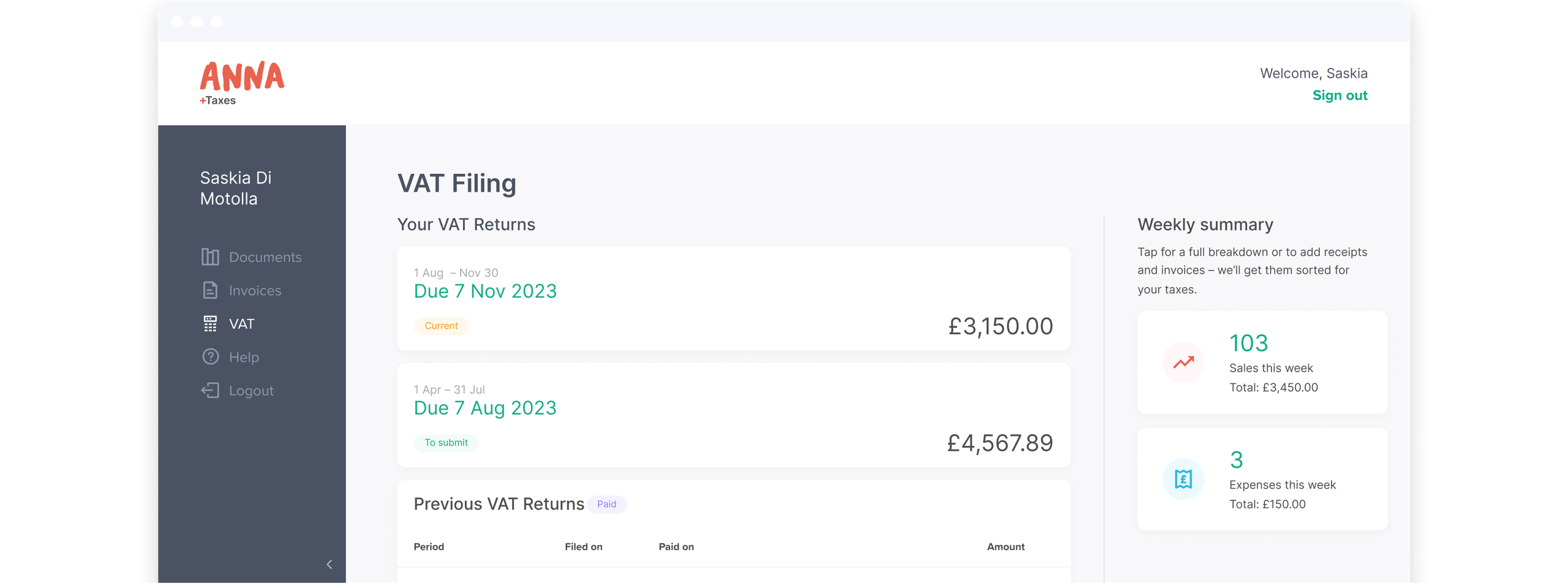1568x583 pixels.
Task: Click the green To submit badge
Action: coord(446,442)
